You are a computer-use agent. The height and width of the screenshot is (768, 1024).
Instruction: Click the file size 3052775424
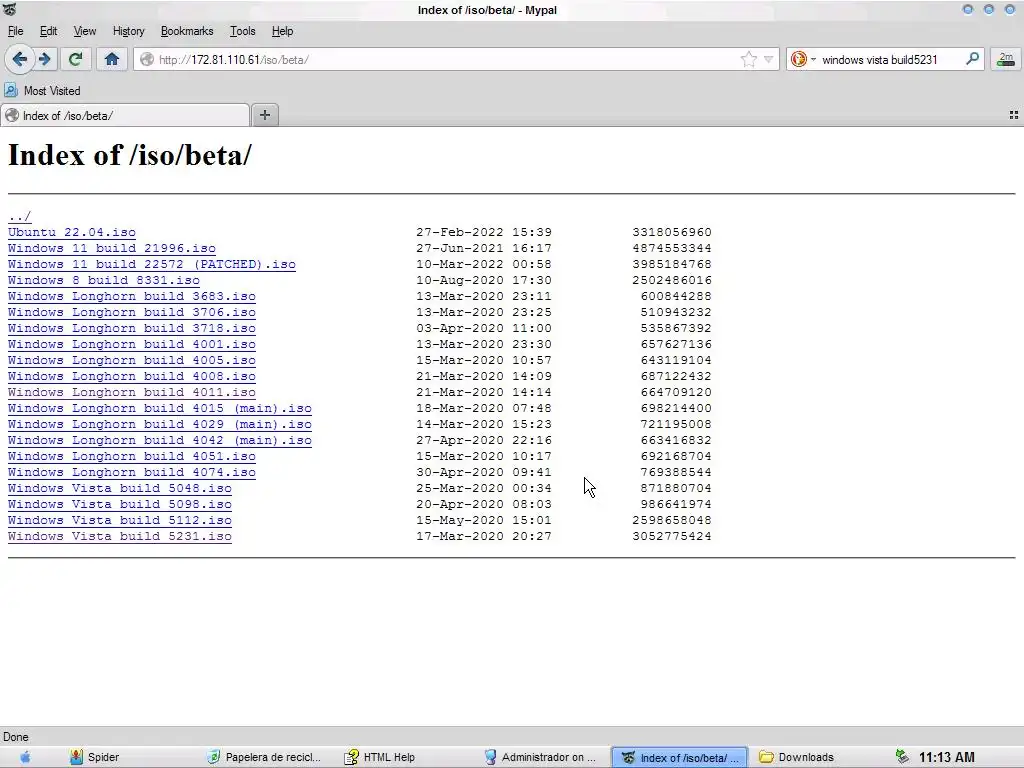pyautogui.click(x=672, y=536)
